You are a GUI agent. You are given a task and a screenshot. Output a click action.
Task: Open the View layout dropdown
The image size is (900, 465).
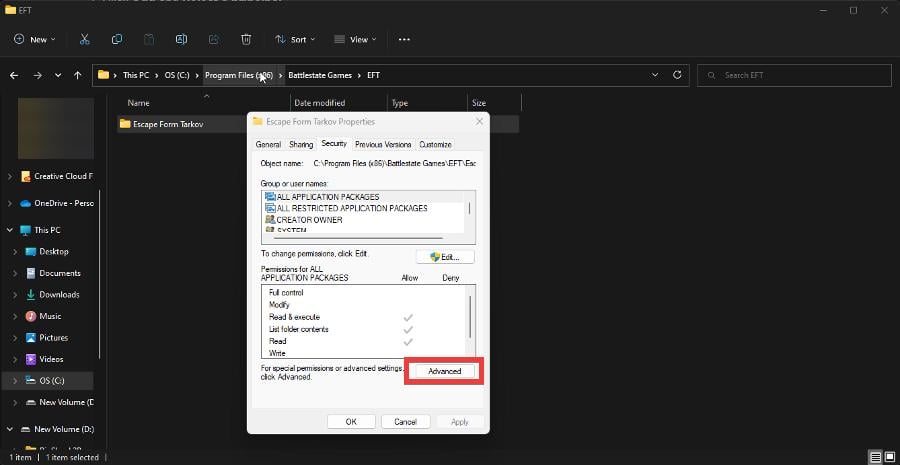(355, 40)
